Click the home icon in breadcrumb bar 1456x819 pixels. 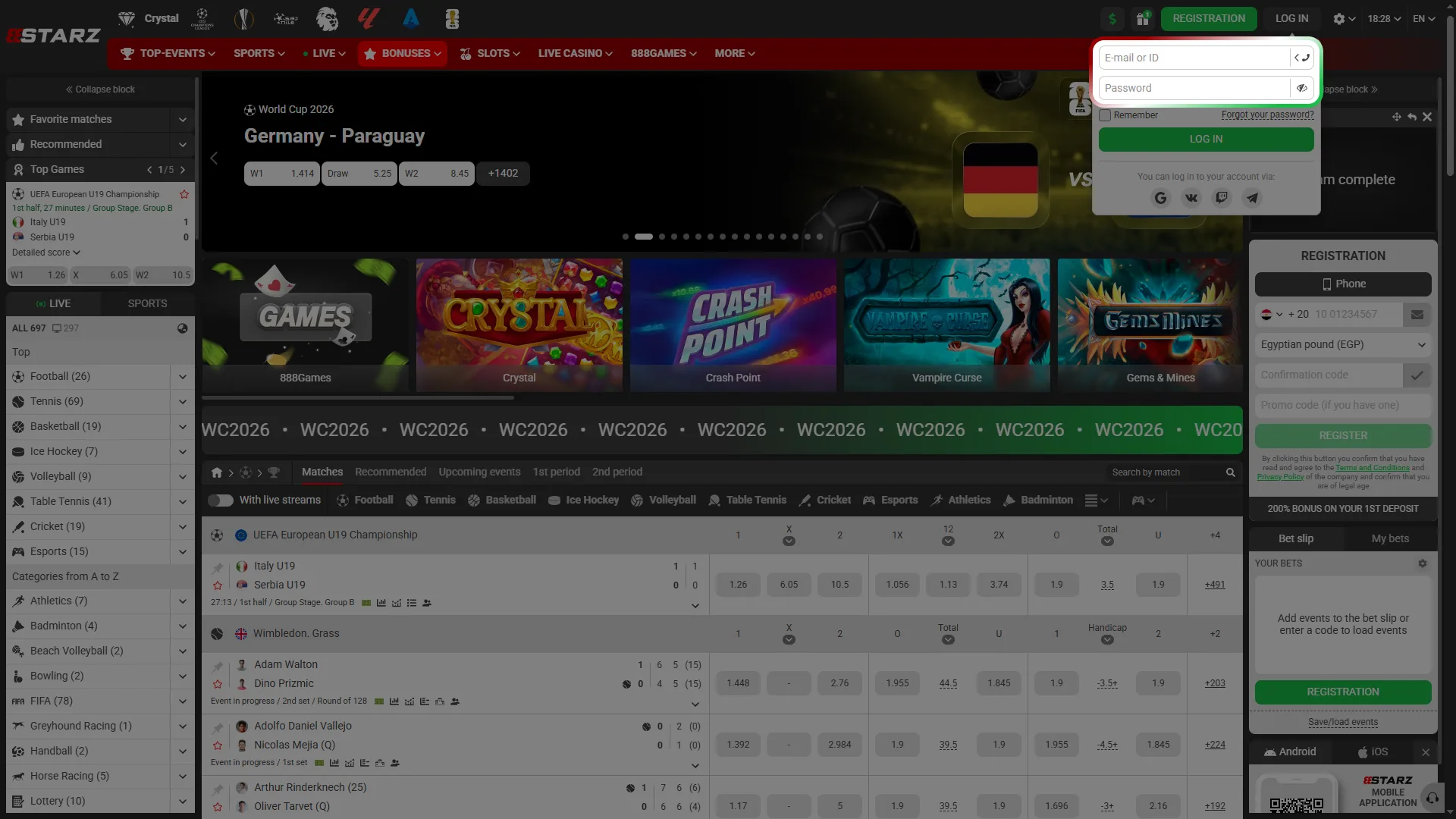click(x=217, y=472)
